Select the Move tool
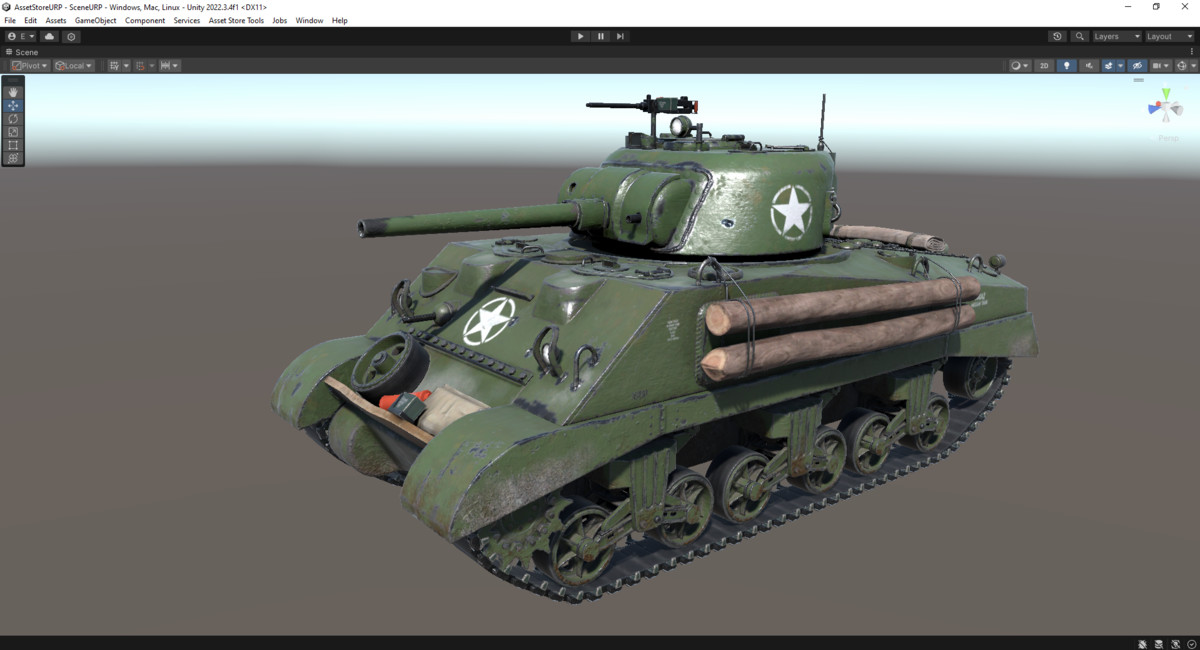1200x650 pixels. click(x=13, y=105)
